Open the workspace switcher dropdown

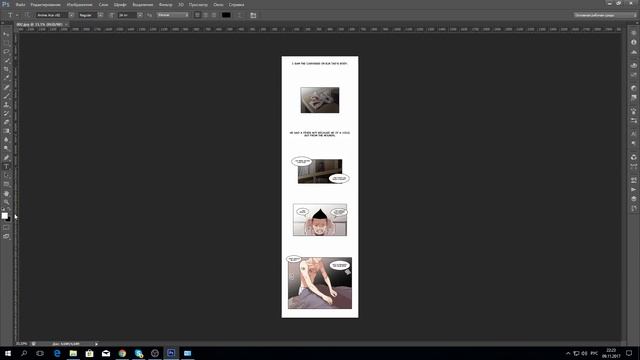605,15
